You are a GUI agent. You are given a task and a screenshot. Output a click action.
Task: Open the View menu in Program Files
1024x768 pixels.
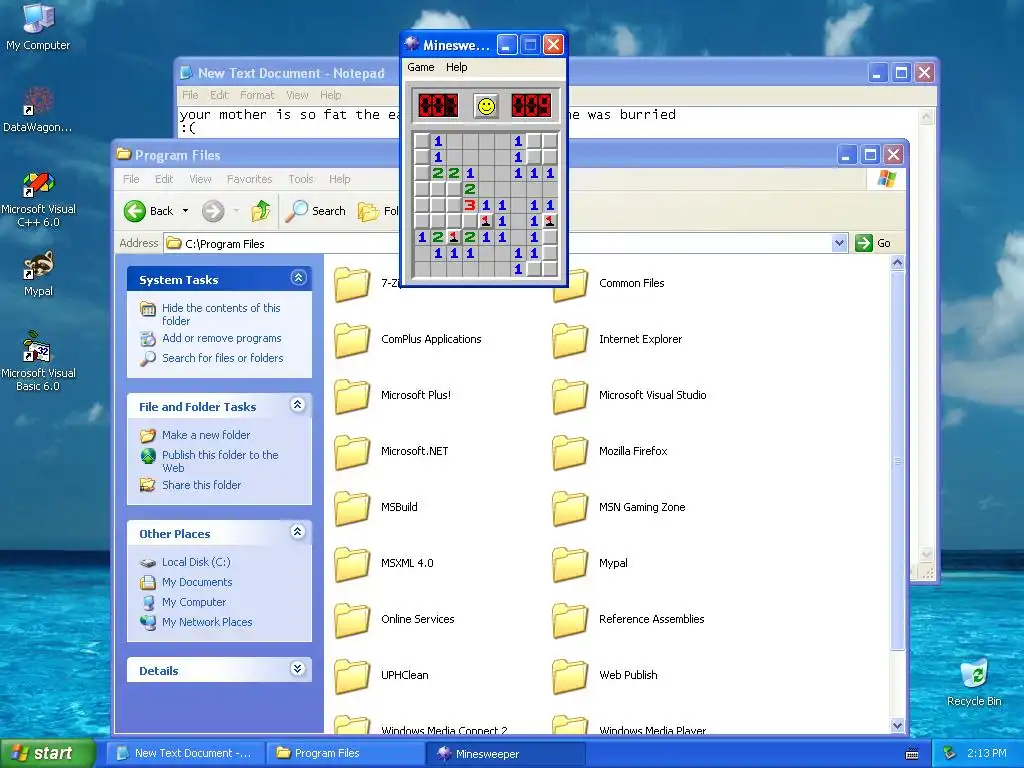[200, 179]
